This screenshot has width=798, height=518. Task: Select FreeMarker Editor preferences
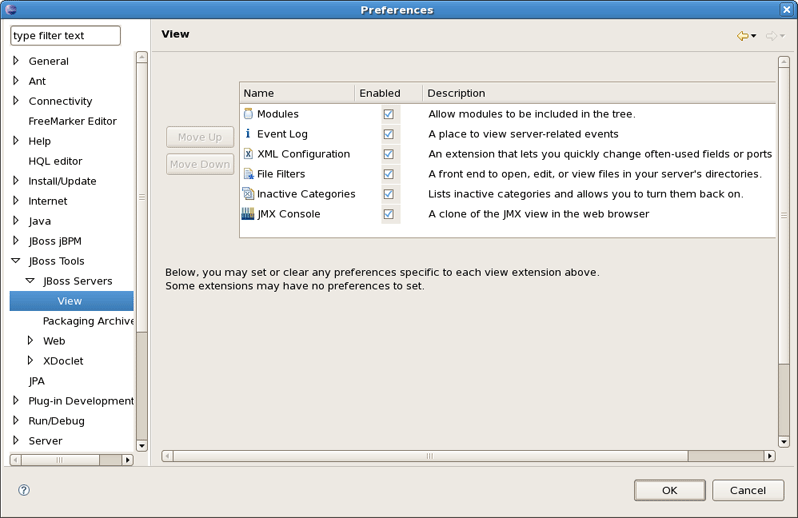coord(72,121)
